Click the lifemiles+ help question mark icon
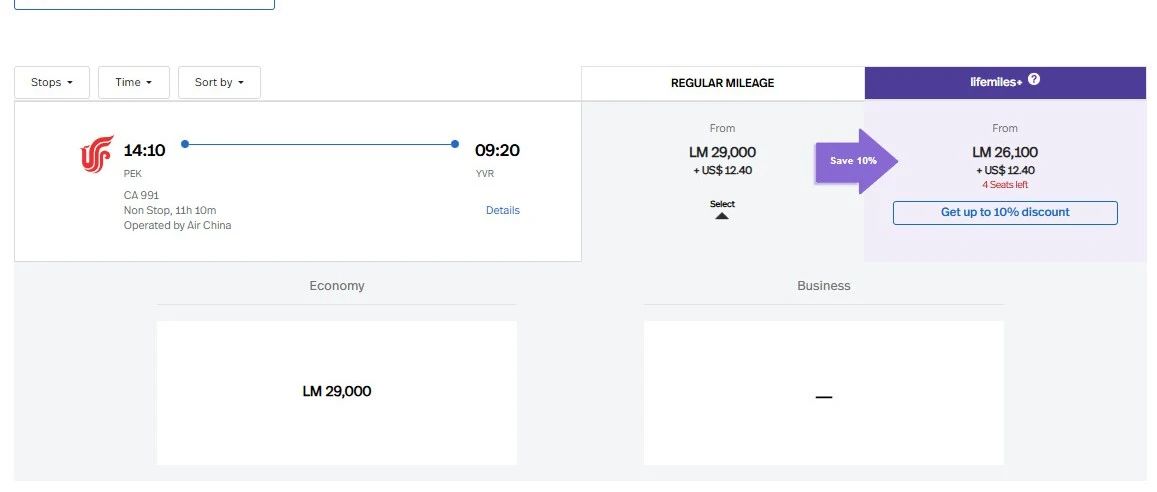Screen dimensions: 1157x492 click(x=1034, y=80)
